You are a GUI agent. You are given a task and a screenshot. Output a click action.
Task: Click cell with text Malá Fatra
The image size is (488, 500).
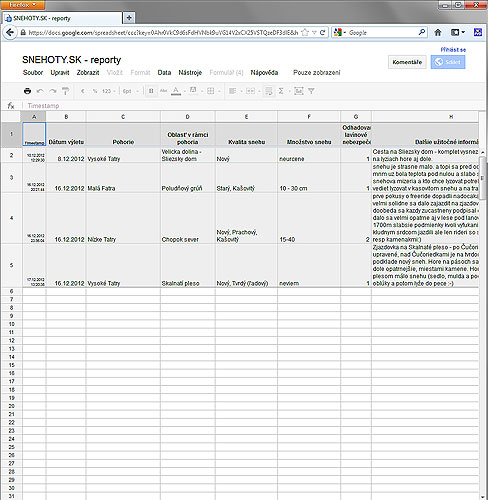[x=123, y=177]
